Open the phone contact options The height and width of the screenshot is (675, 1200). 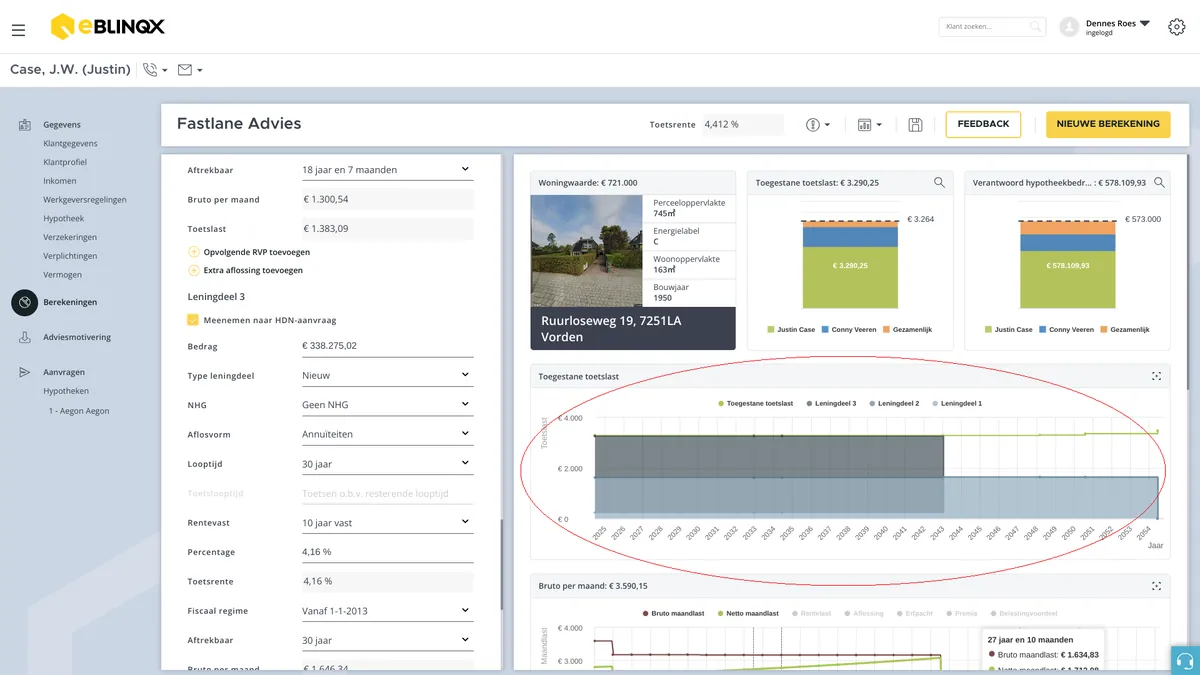click(x=155, y=70)
